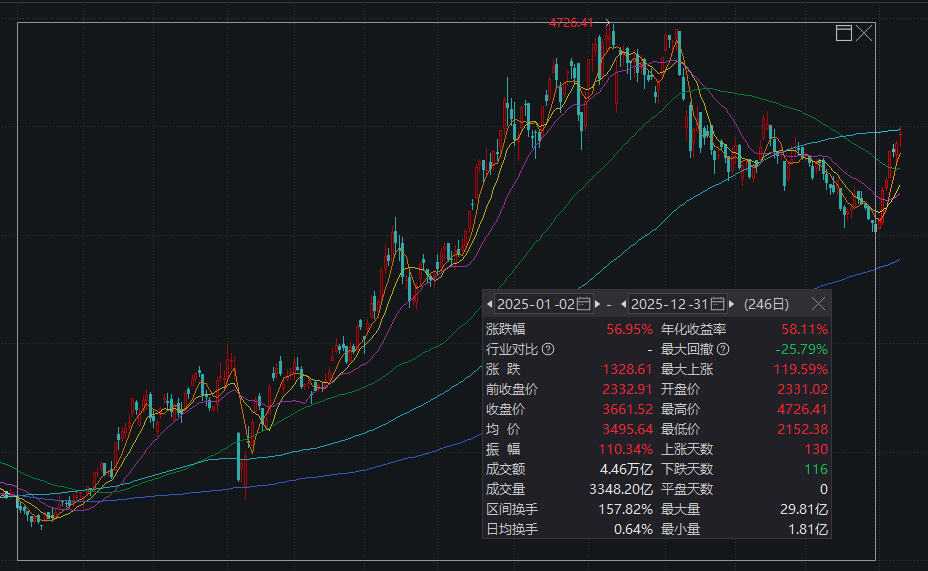Open the end date calendar picker
The image size is (928, 571).
click(x=718, y=304)
